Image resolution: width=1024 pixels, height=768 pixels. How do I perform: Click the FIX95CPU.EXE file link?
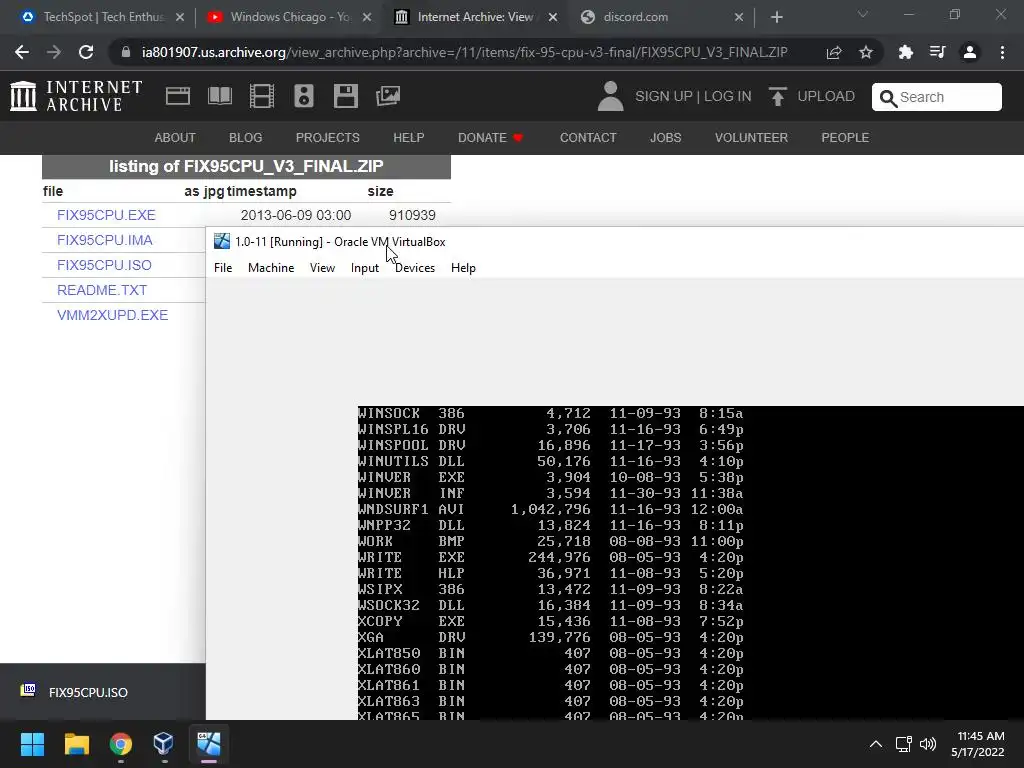point(106,215)
